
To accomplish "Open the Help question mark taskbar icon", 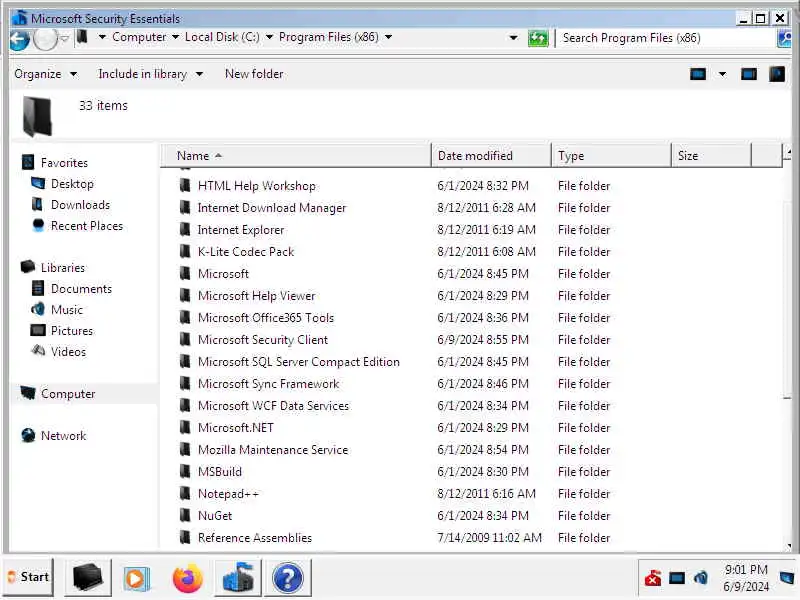I will click(288, 578).
